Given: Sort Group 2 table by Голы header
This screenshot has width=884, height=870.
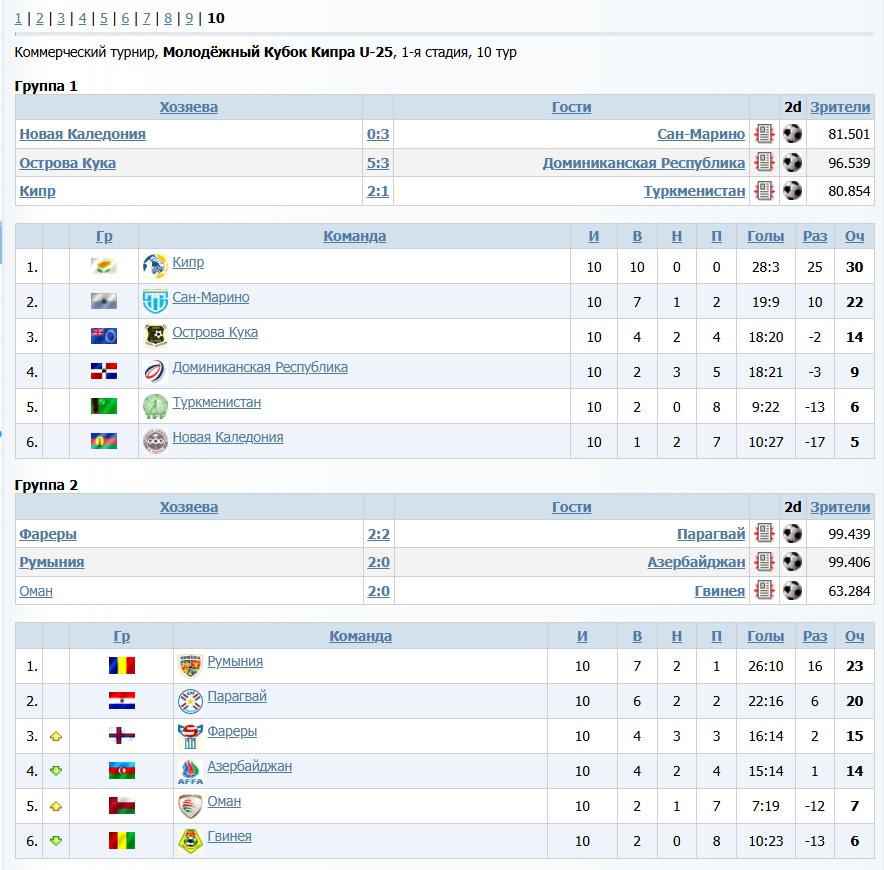Looking at the screenshot, I should [x=765, y=636].
